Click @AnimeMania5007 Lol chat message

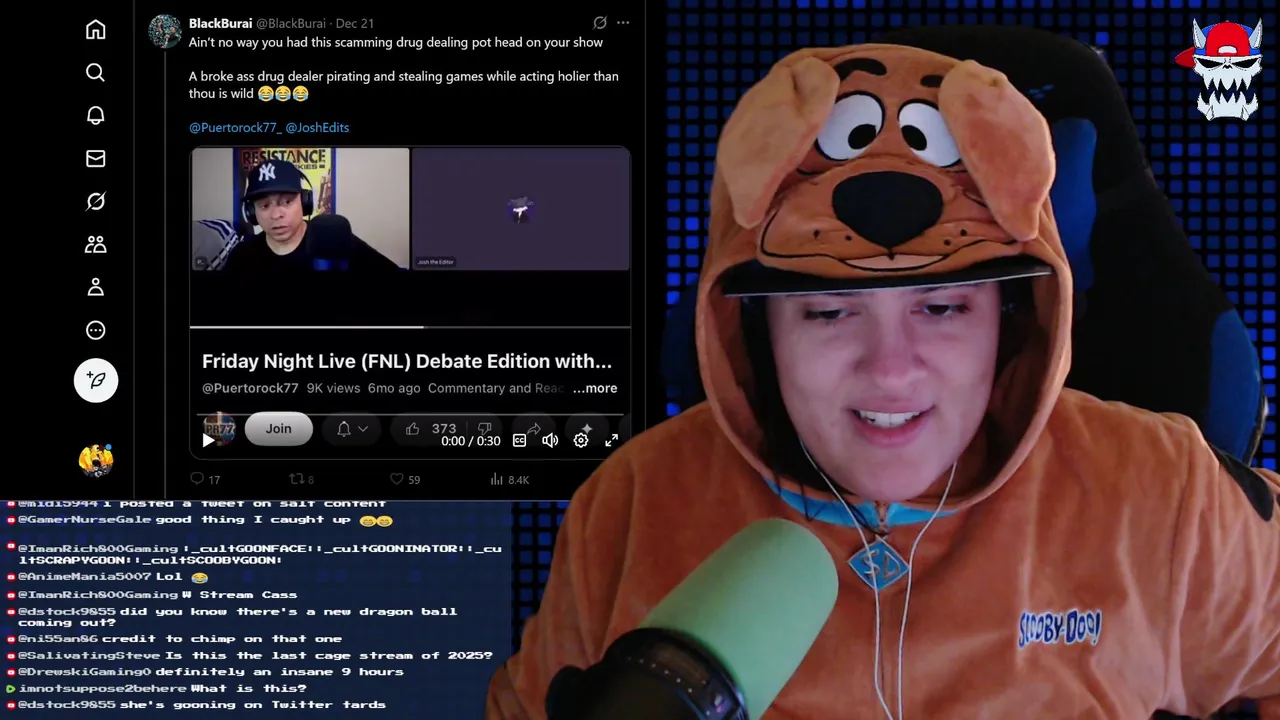pyautogui.click(x=108, y=577)
